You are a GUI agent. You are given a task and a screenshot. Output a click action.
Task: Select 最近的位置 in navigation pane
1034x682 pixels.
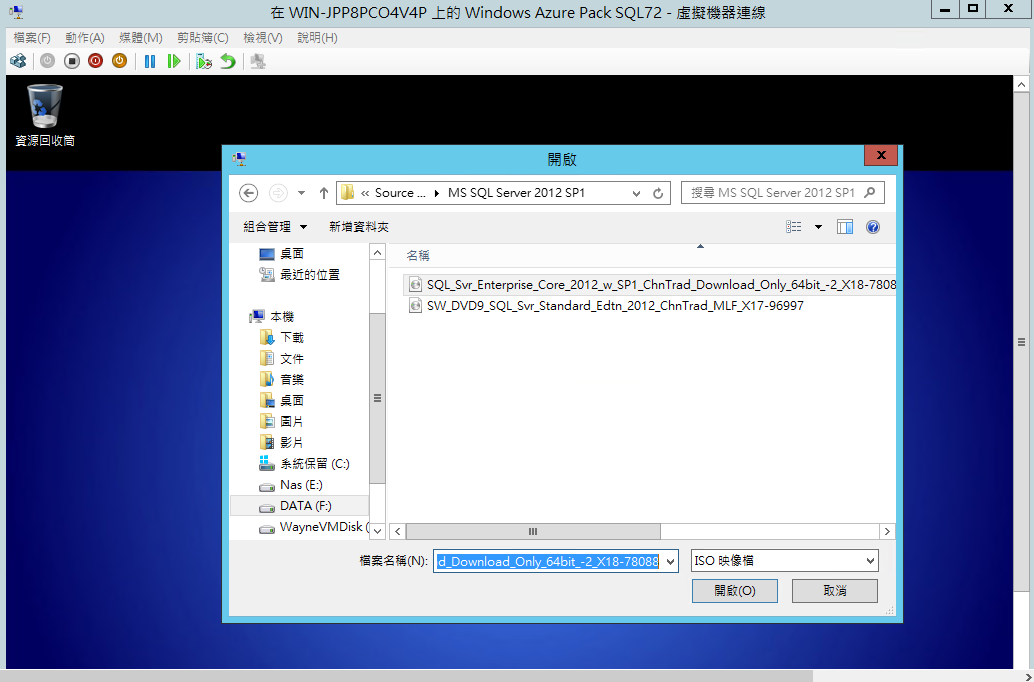(x=299, y=274)
